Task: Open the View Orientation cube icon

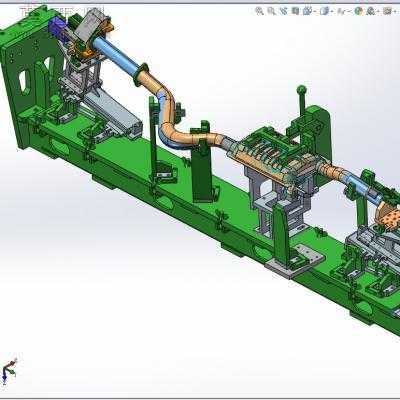Action: [x=307, y=11]
